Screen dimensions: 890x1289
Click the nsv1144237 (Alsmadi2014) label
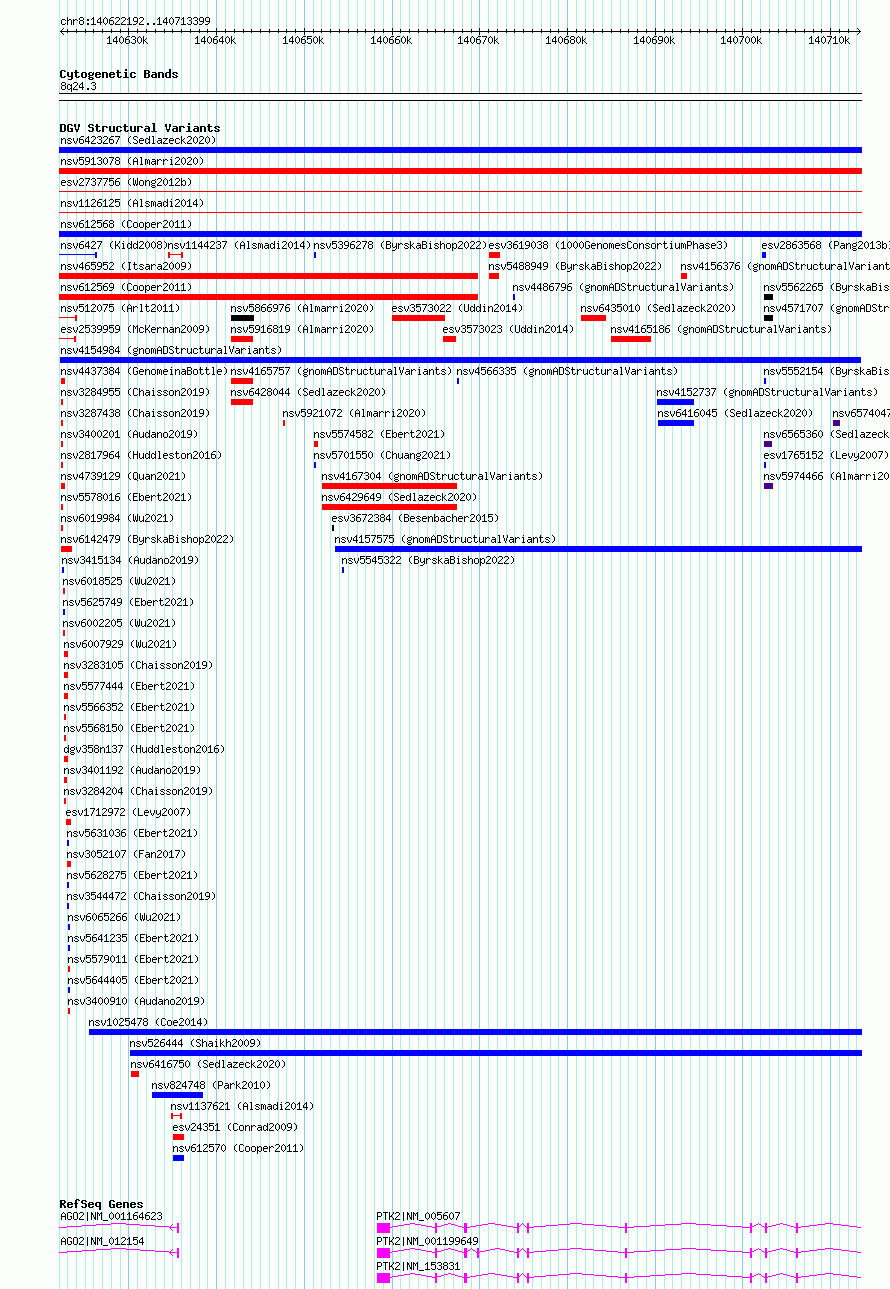[238, 245]
